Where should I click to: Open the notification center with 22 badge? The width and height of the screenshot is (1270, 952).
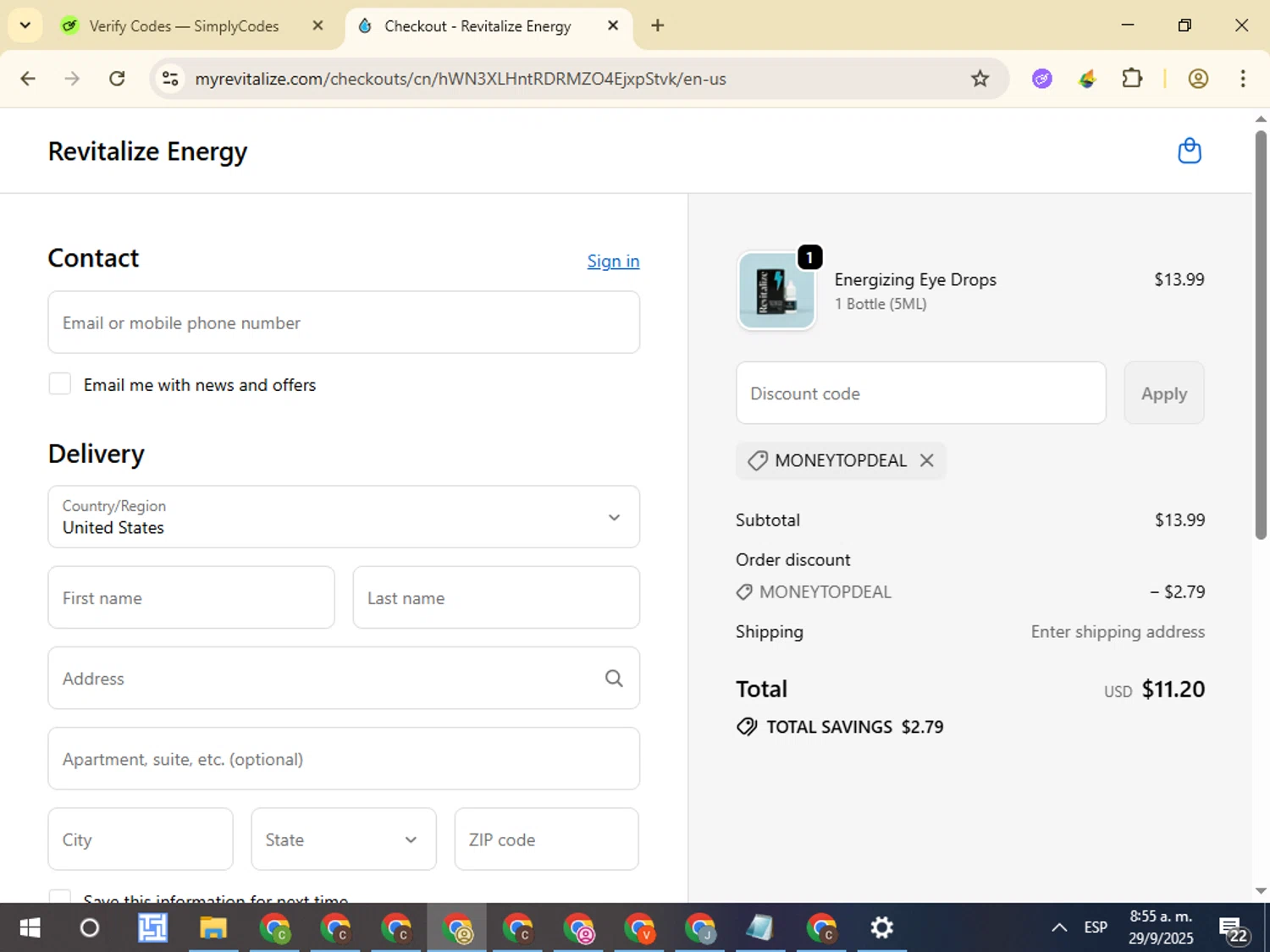pyautogui.click(x=1233, y=929)
